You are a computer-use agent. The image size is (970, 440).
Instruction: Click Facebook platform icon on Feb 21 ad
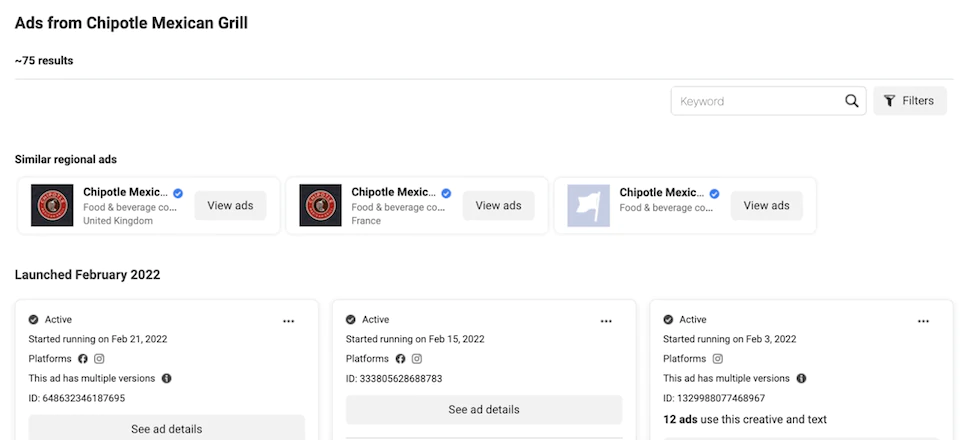tap(83, 359)
